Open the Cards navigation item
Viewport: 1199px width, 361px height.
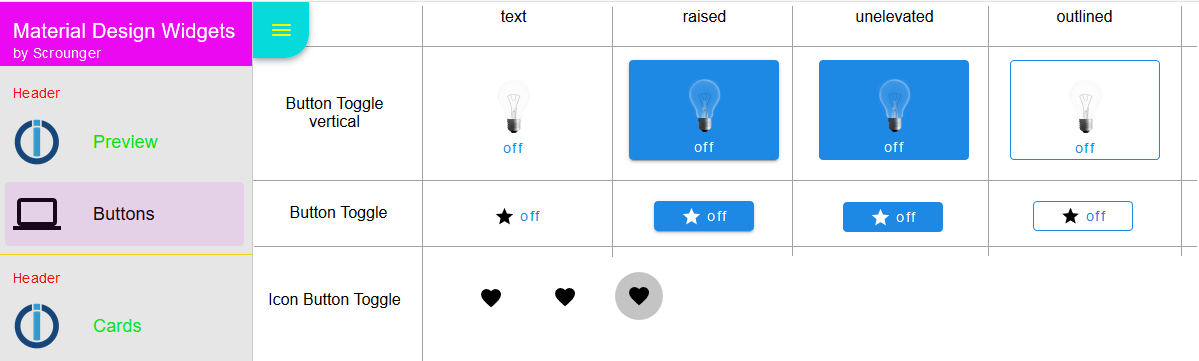pos(125,326)
